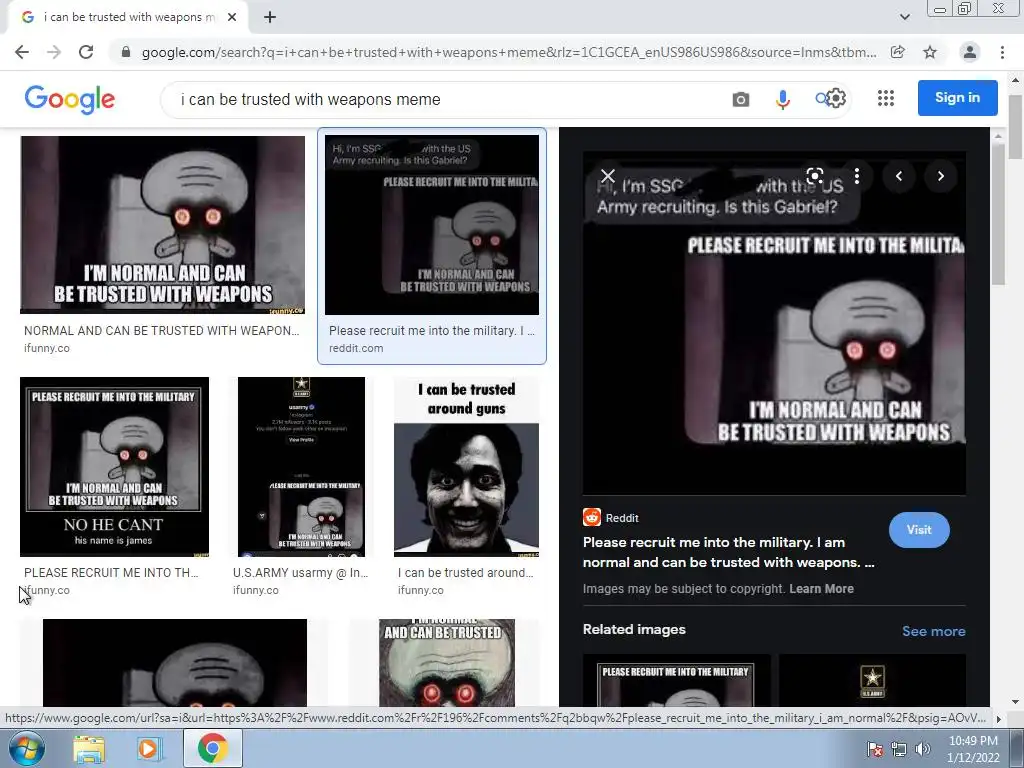
Task: Go back to the previous page
Action: (22, 52)
